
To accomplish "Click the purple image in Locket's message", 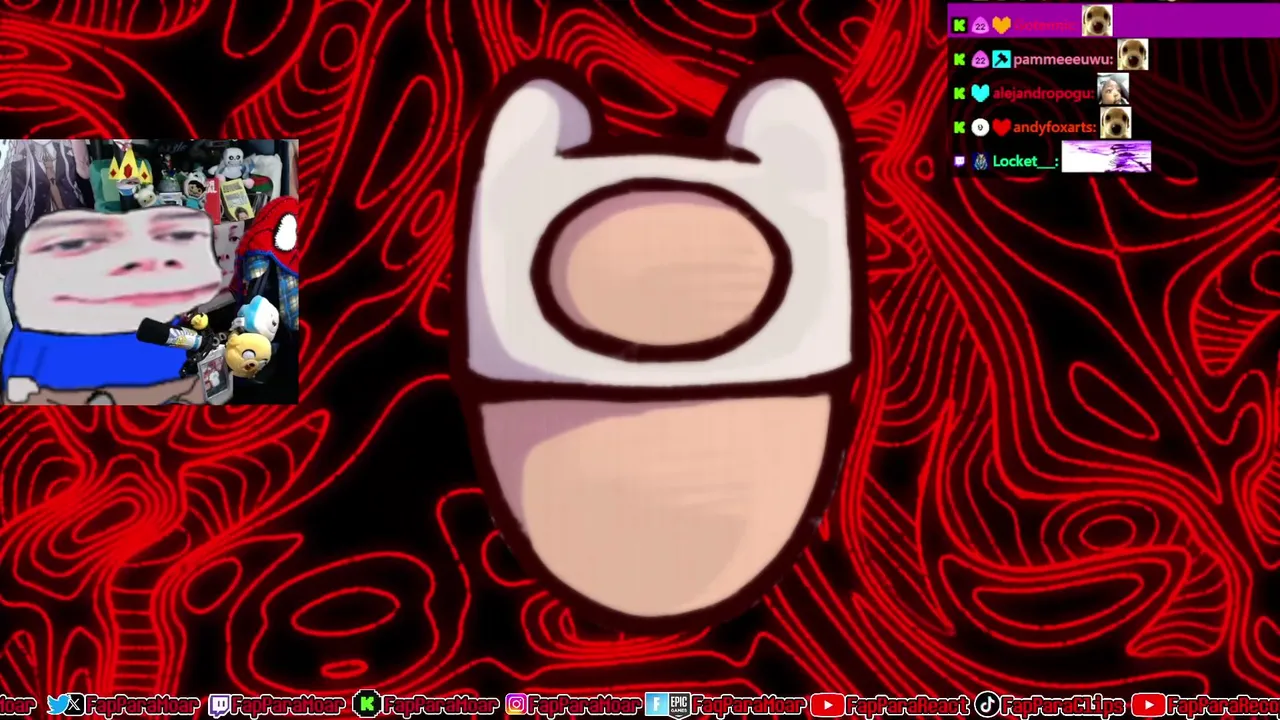I will (1106, 157).
